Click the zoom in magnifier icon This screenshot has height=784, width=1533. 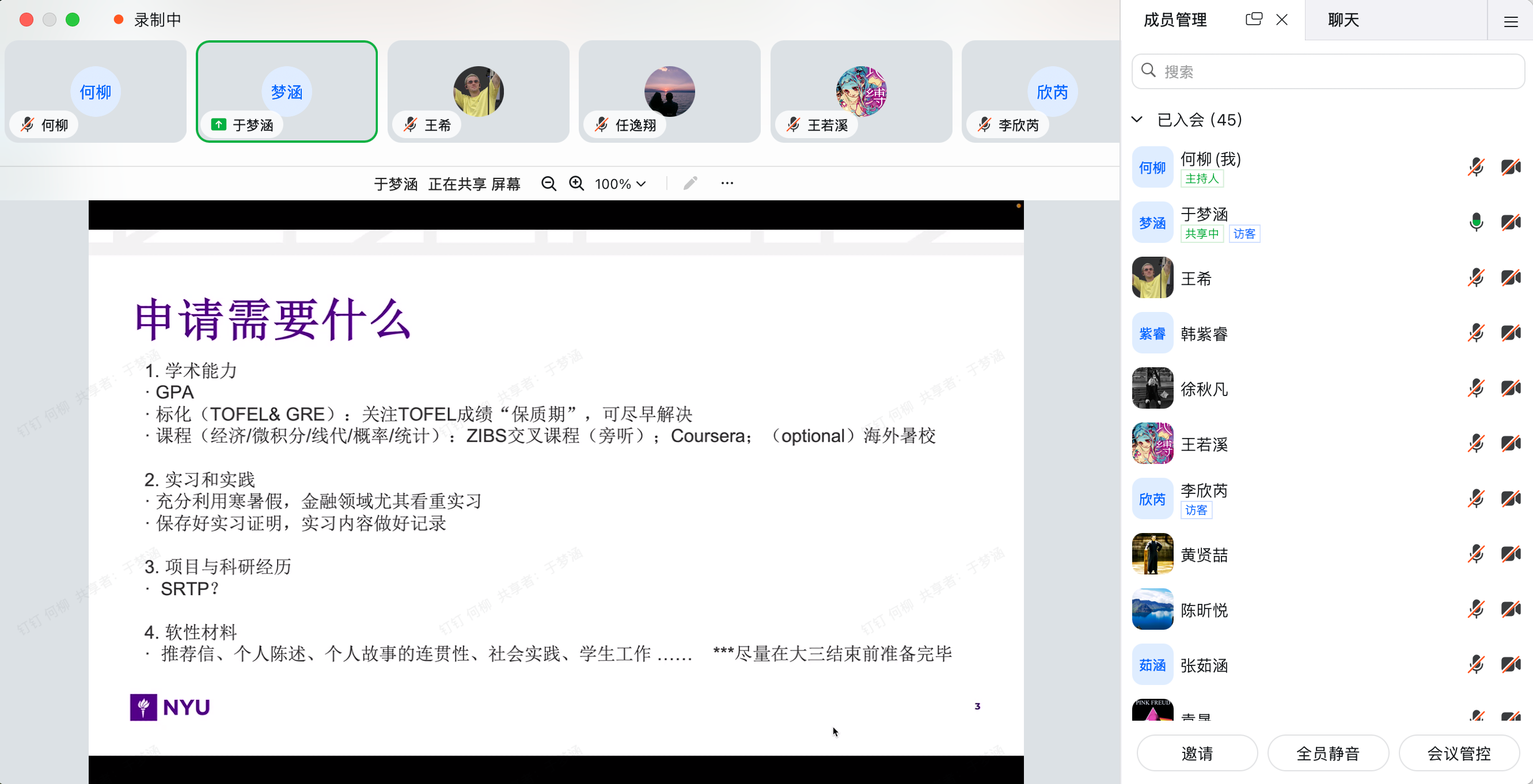[x=576, y=184]
